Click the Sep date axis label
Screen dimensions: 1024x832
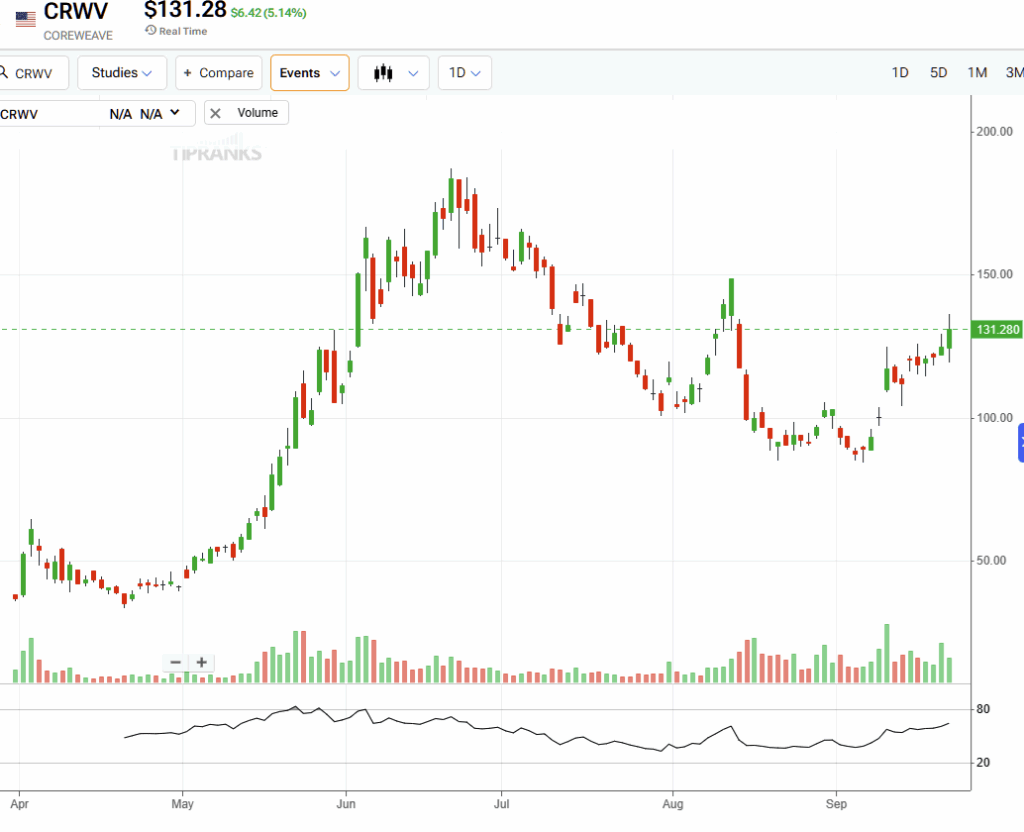pyautogui.click(x=836, y=804)
